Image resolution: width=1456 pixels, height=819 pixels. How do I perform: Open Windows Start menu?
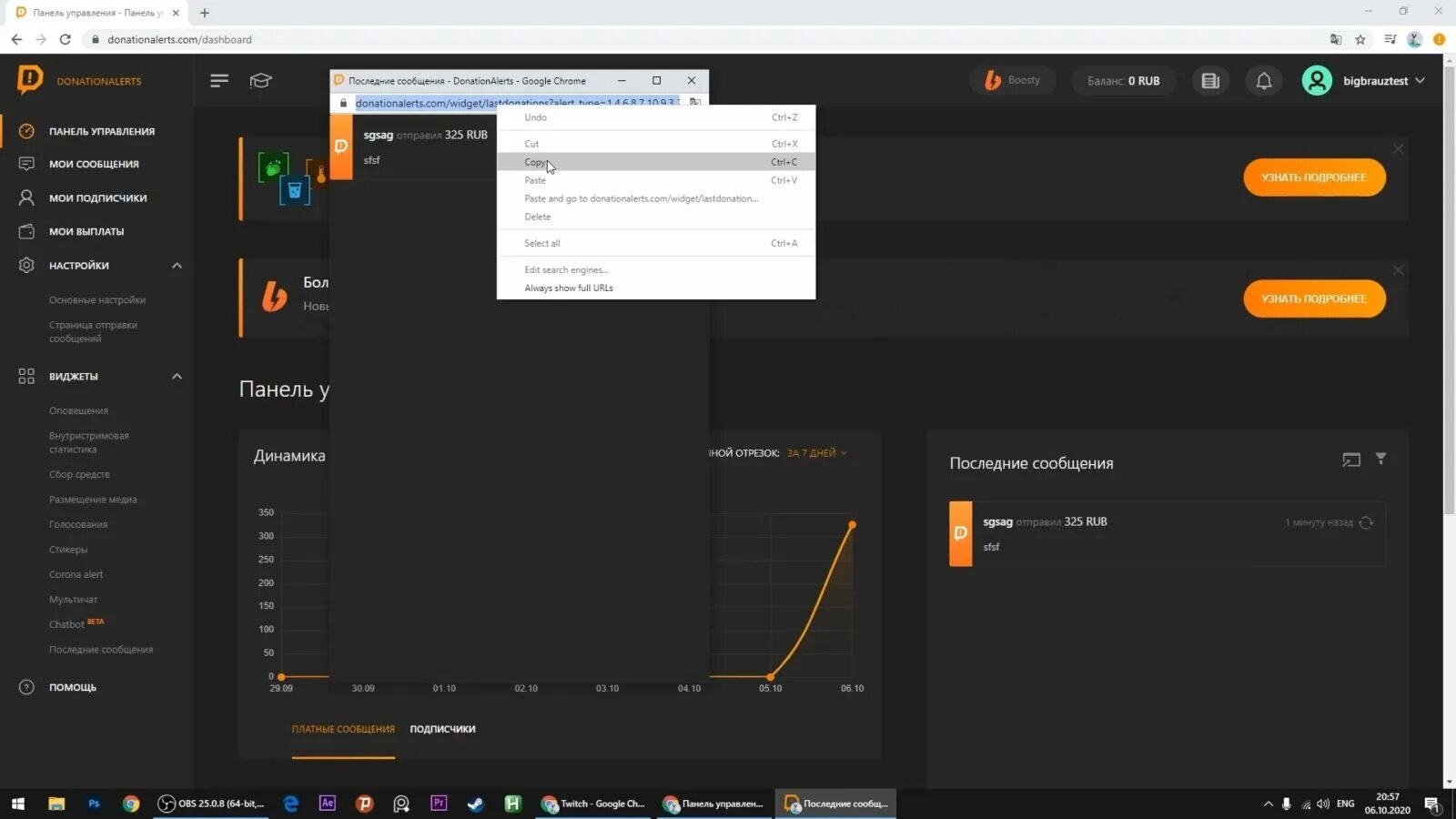18,804
